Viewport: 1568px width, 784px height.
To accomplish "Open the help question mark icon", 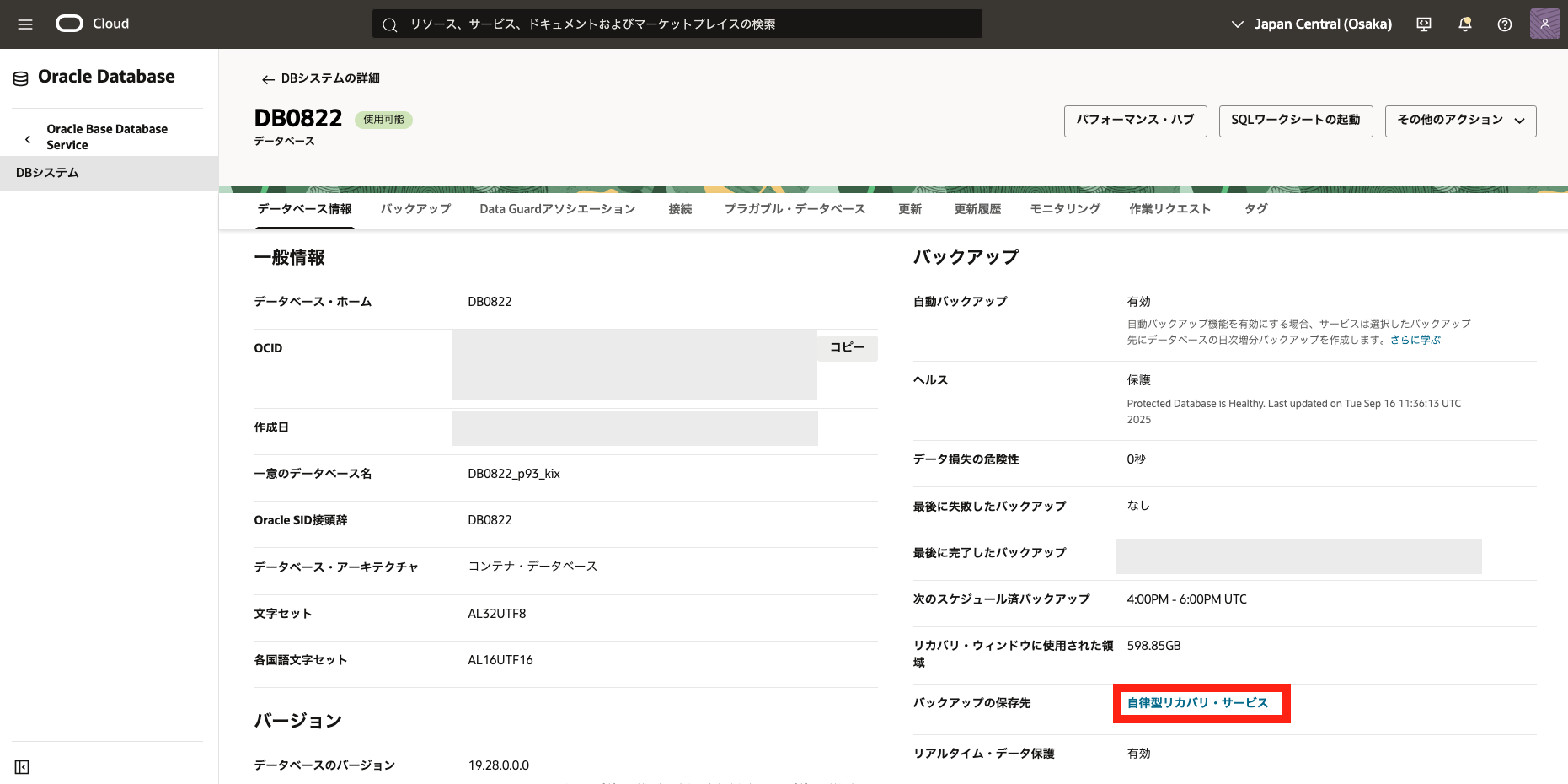I will (x=1504, y=24).
